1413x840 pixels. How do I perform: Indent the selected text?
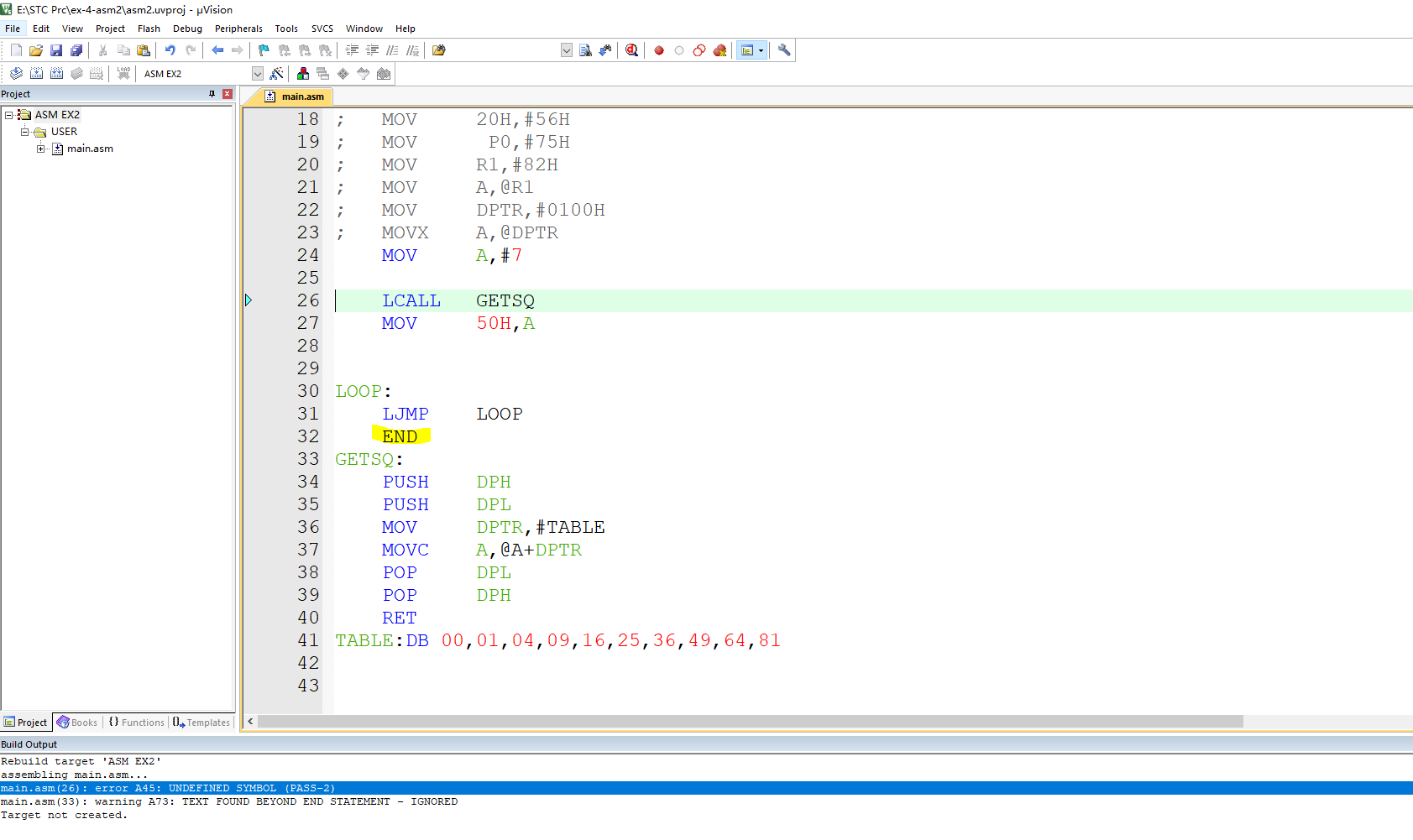click(x=352, y=50)
